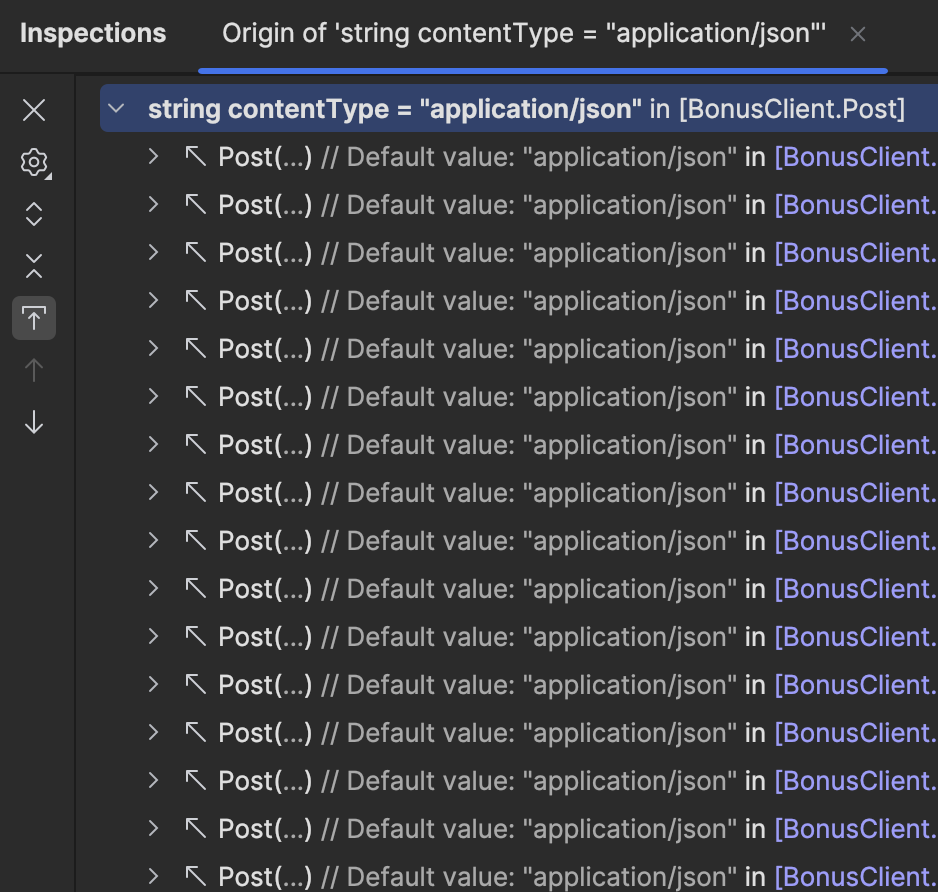This screenshot has width=938, height=892.
Task: Click the Collapse All tree icon
Action: pos(34,266)
